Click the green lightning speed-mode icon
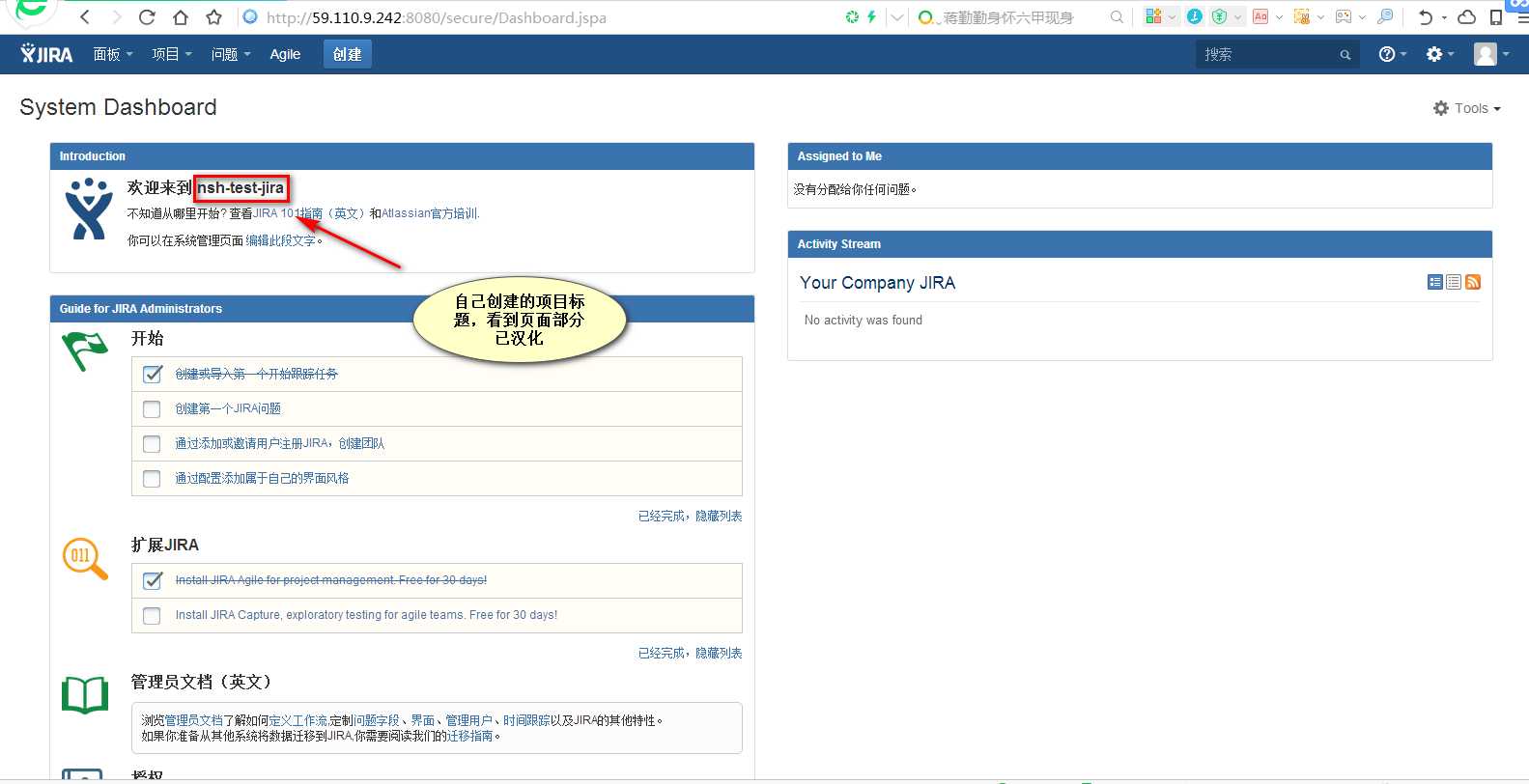Viewport: 1529px width, 784px height. click(x=871, y=16)
